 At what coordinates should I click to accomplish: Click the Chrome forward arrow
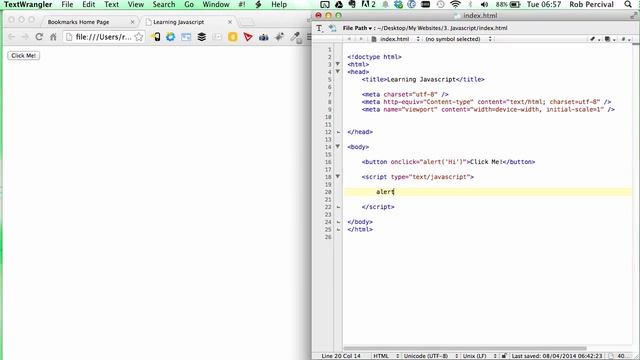(x=25, y=37)
